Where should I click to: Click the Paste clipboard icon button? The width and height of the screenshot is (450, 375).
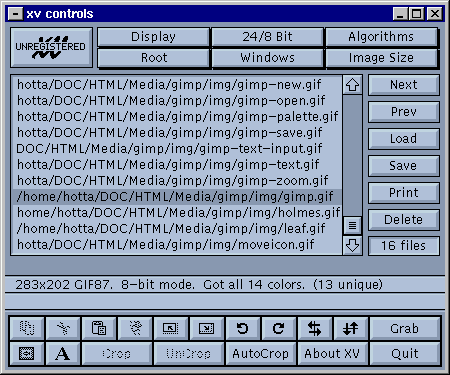coord(99,328)
